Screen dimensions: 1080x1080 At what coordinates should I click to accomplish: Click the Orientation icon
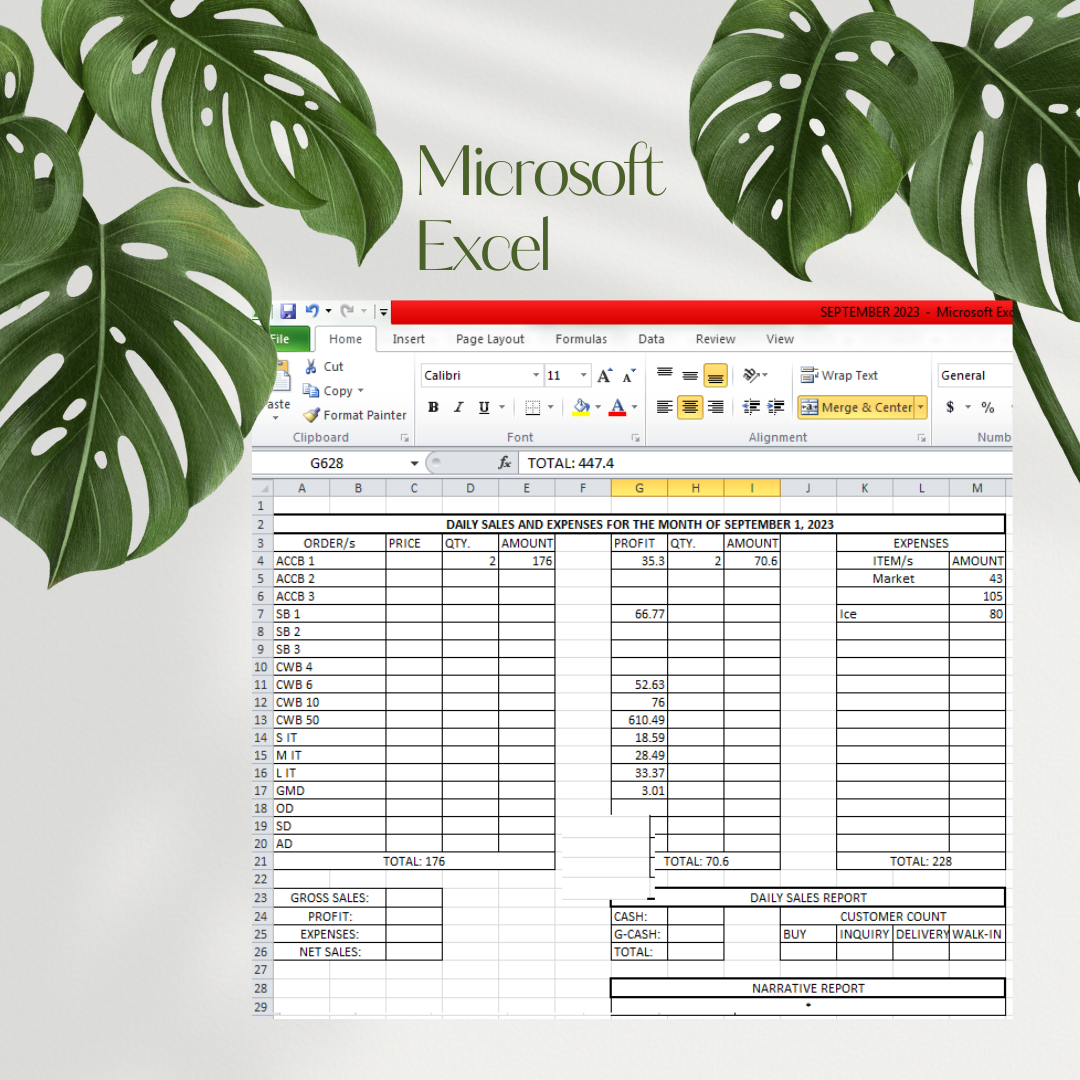[751, 375]
